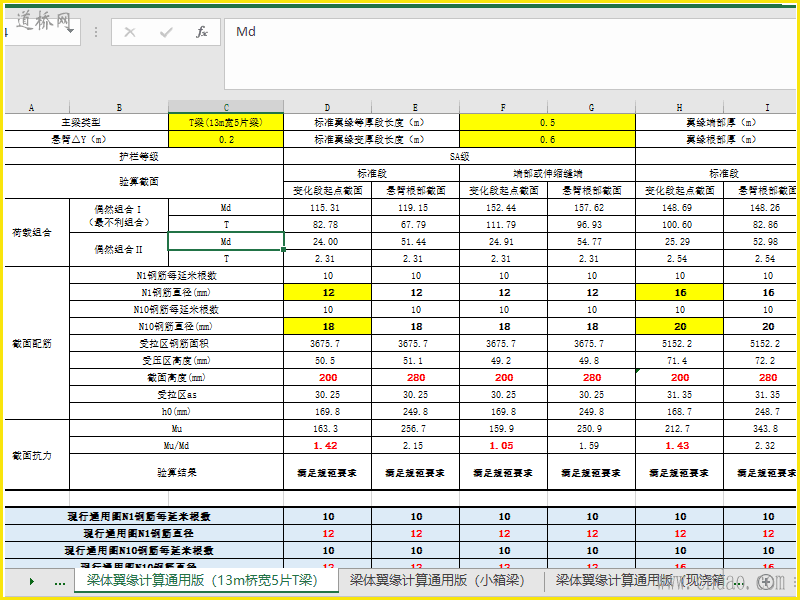Image resolution: width=800 pixels, height=600 pixels.
Task: Select cell with value 24.00
Action: 328,241
